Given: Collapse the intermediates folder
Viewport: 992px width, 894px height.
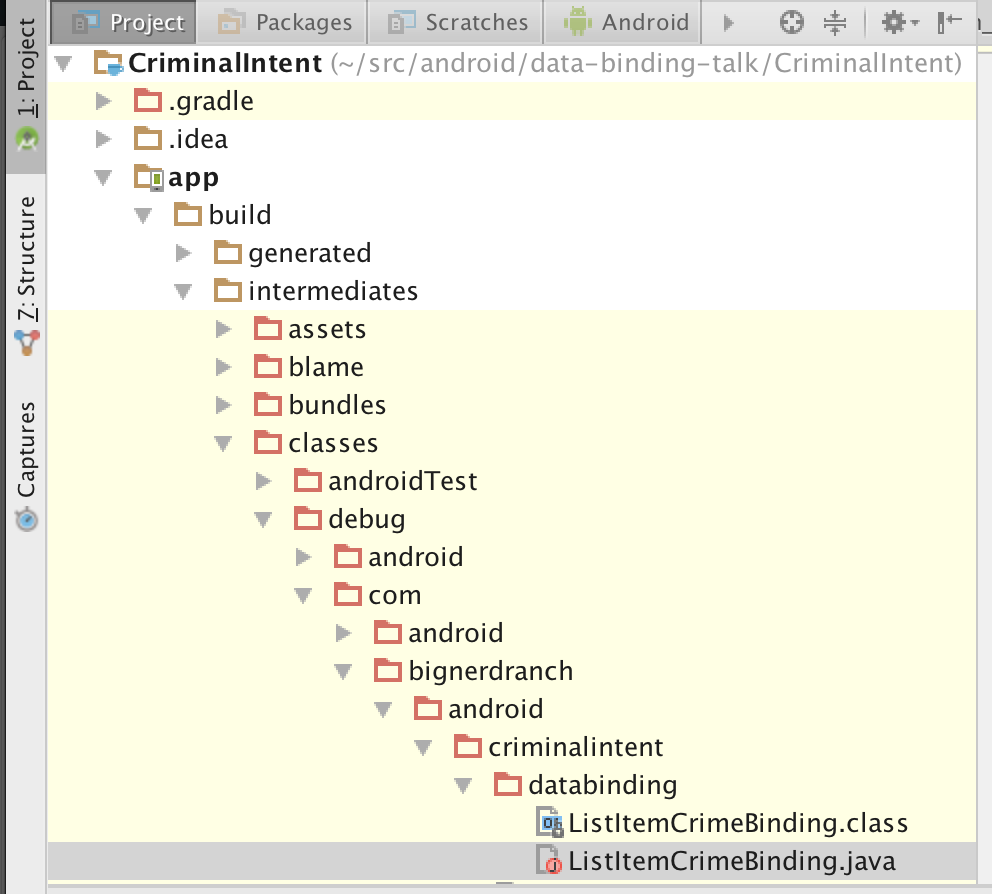Looking at the screenshot, I should (x=183, y=292).
